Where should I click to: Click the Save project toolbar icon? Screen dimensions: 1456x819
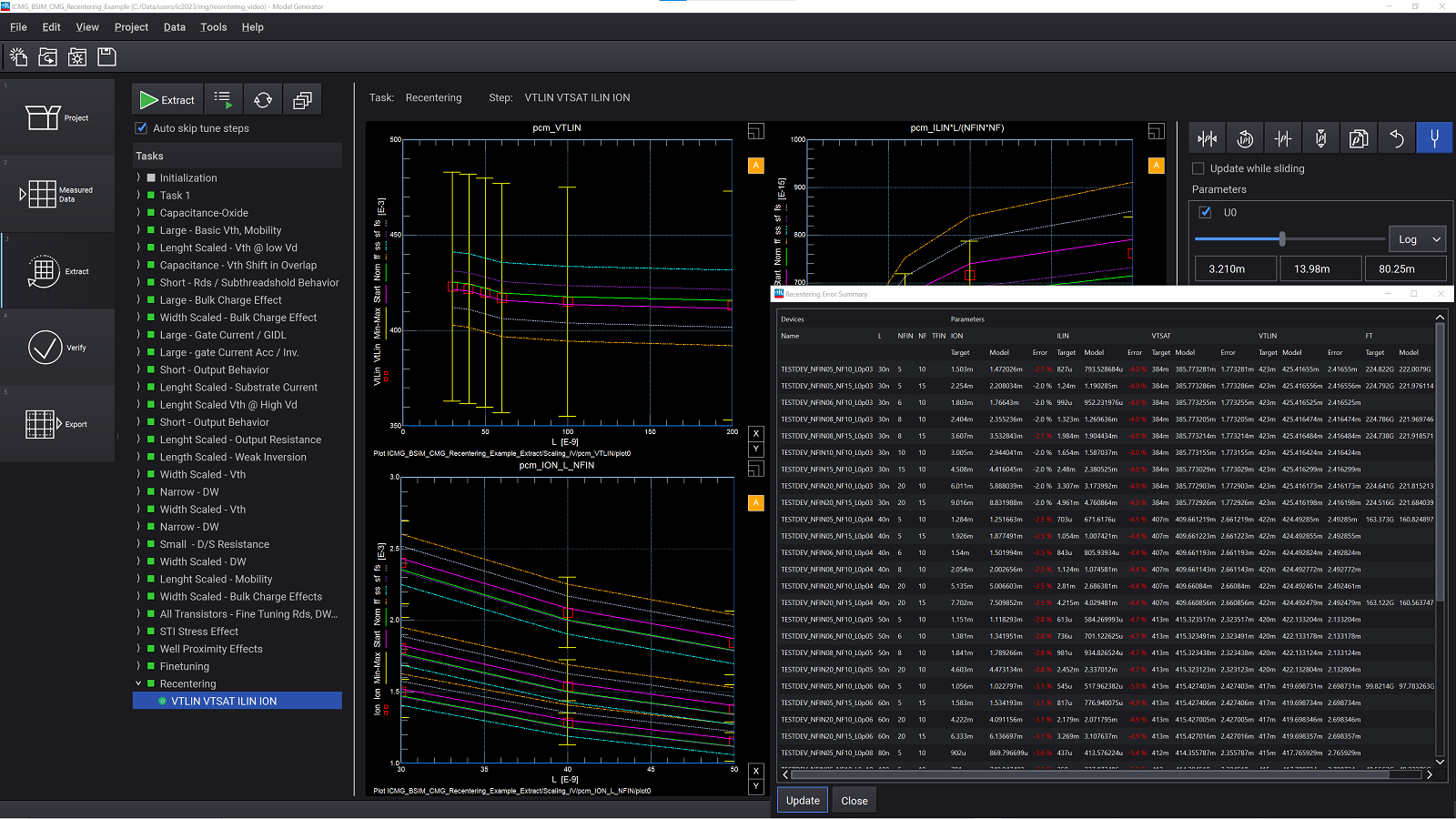pos(106,56)
